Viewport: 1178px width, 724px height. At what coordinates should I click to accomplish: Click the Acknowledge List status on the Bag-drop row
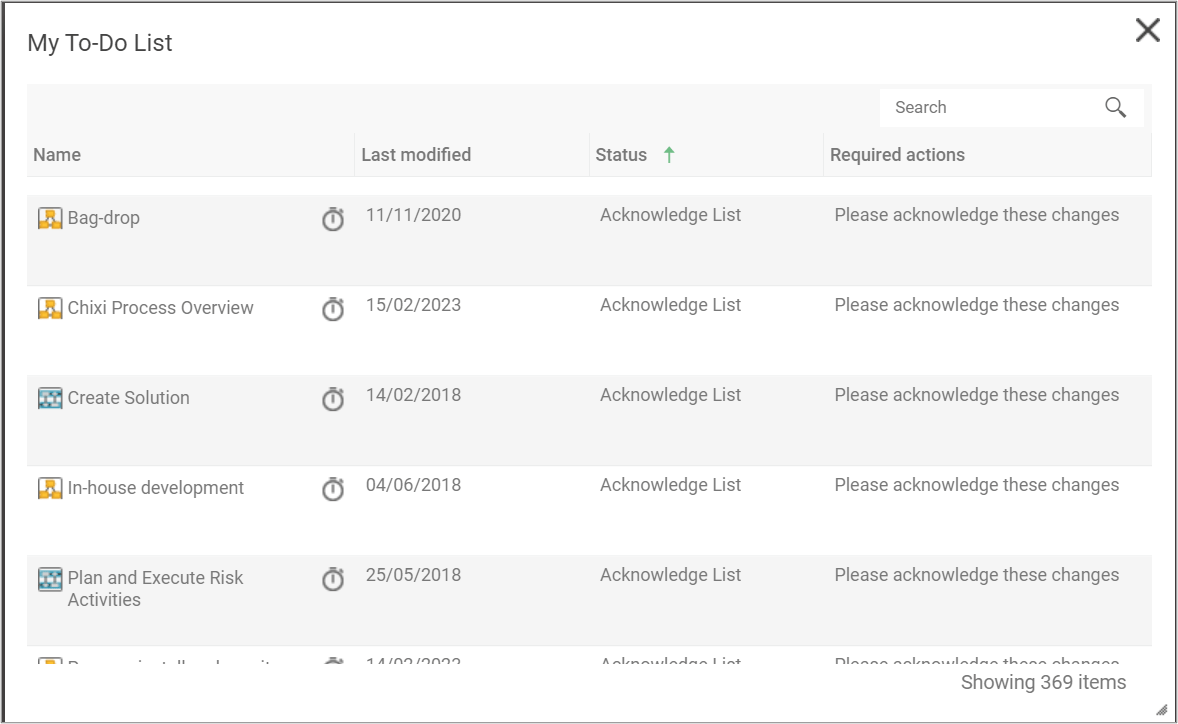pos(670,215)
